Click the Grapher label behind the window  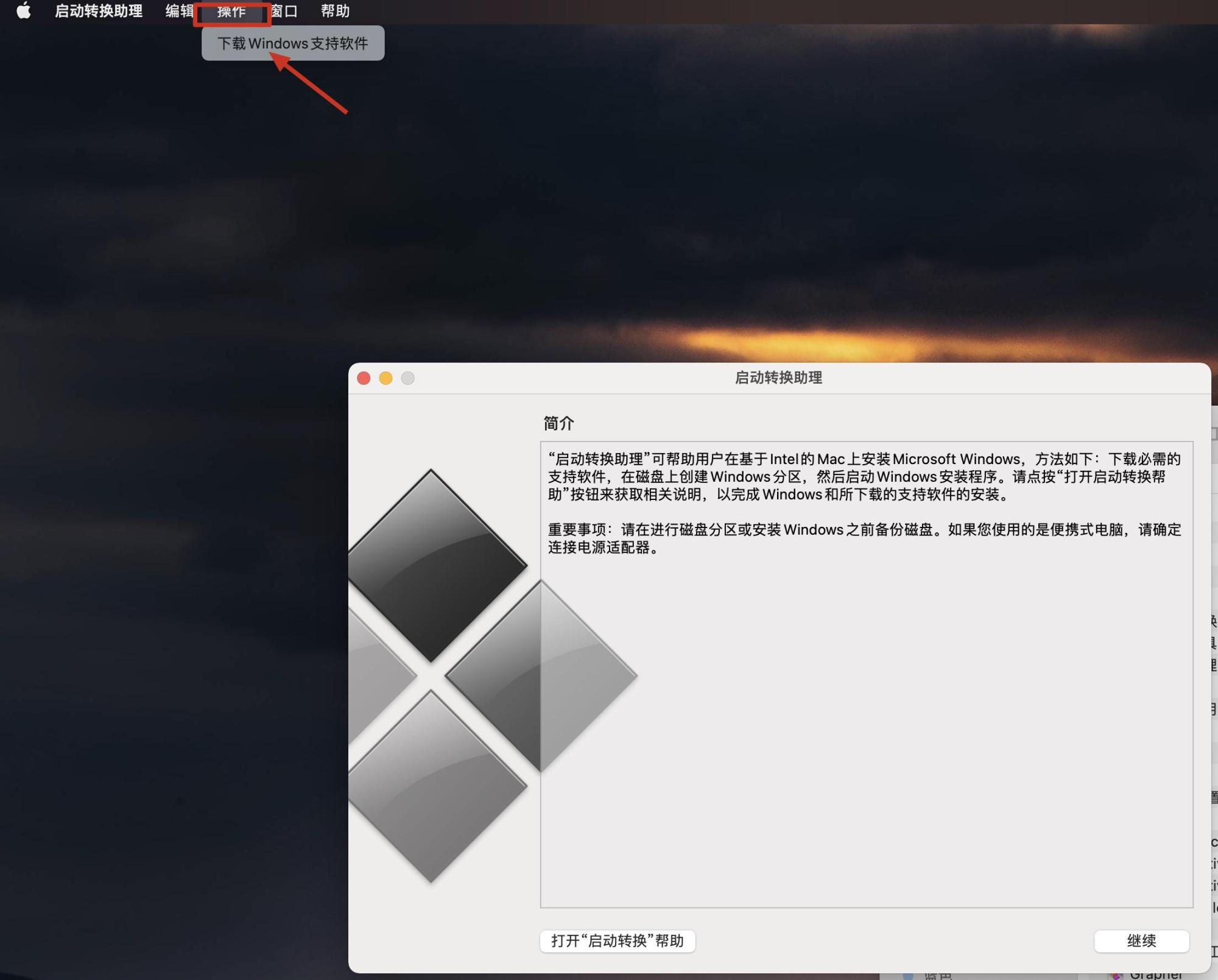(x=1155, y=976)
